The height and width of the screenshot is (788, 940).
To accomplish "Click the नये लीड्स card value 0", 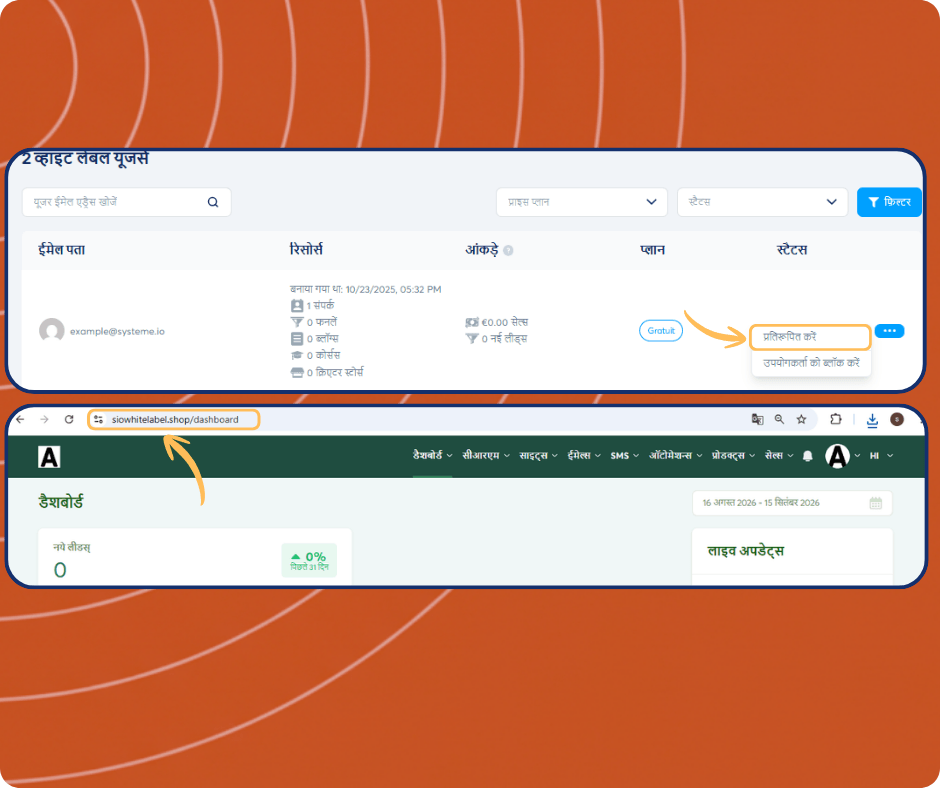I will tap(60, 570).
